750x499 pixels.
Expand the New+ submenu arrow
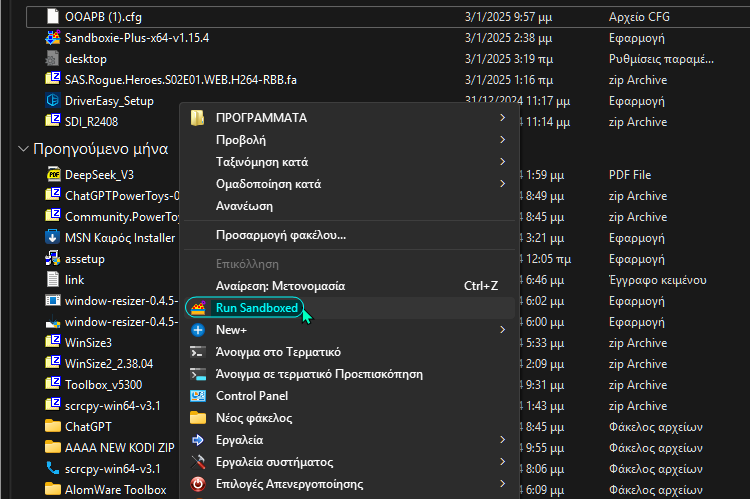(502, 330)
